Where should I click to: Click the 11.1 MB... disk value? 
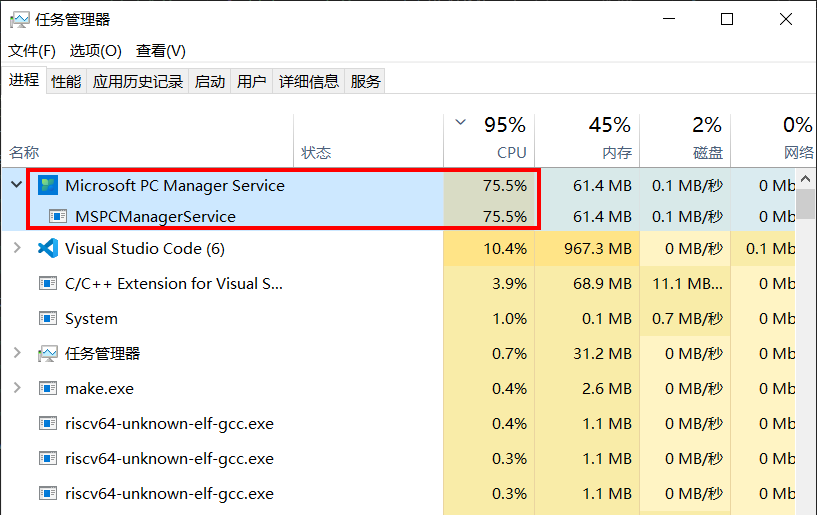(x=688, y=284)
